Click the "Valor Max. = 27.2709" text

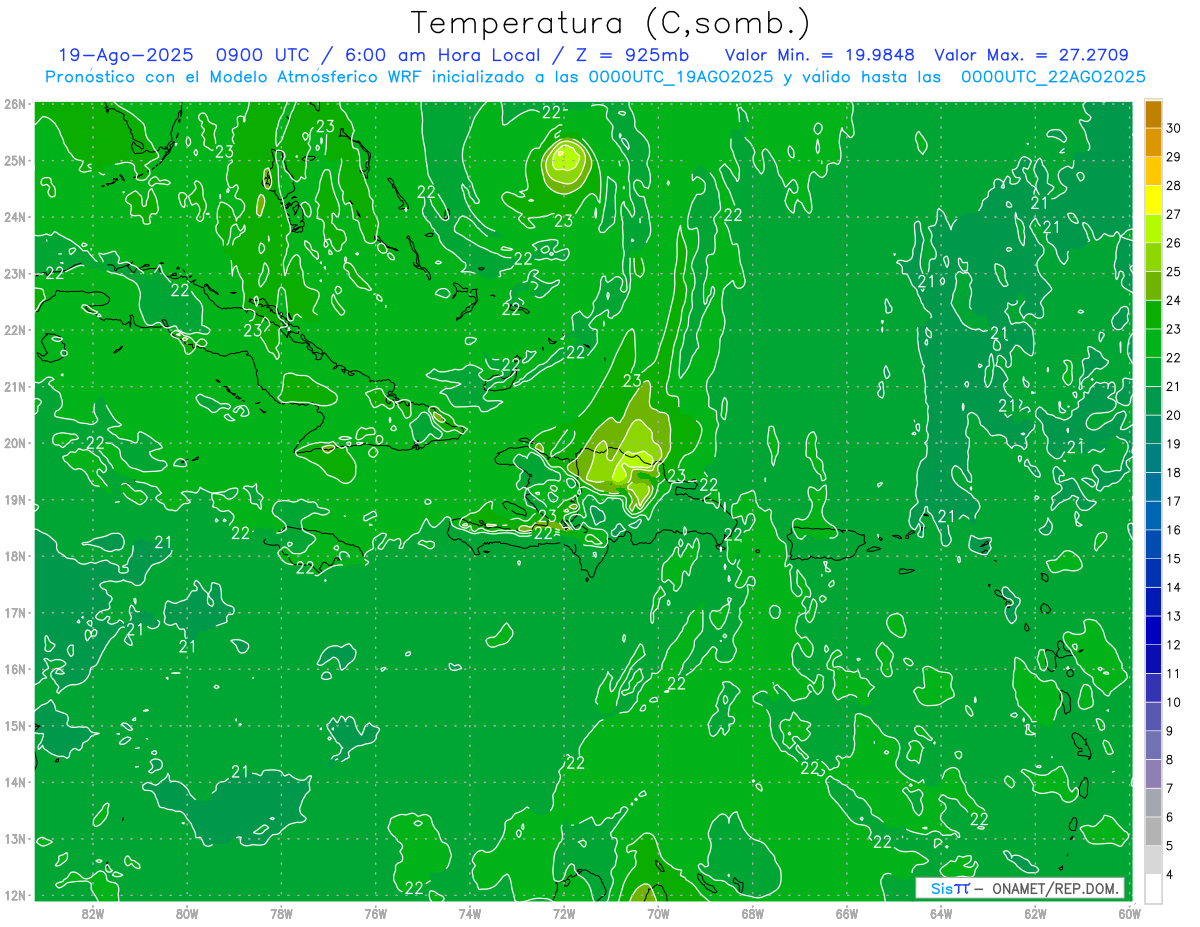(1032, 56)
